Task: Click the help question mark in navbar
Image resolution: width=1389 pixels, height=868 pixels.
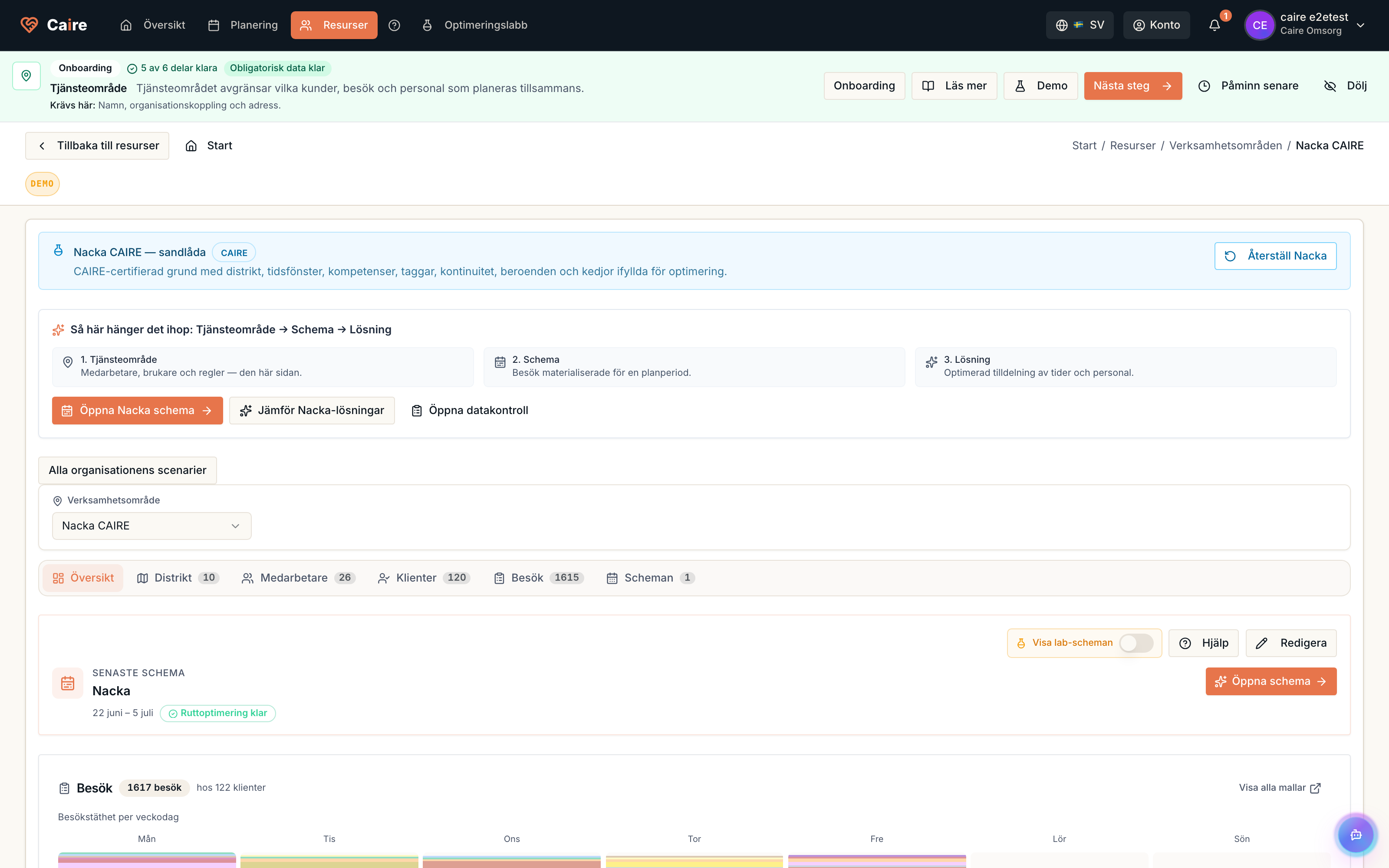Action: [x=394, y=25]
